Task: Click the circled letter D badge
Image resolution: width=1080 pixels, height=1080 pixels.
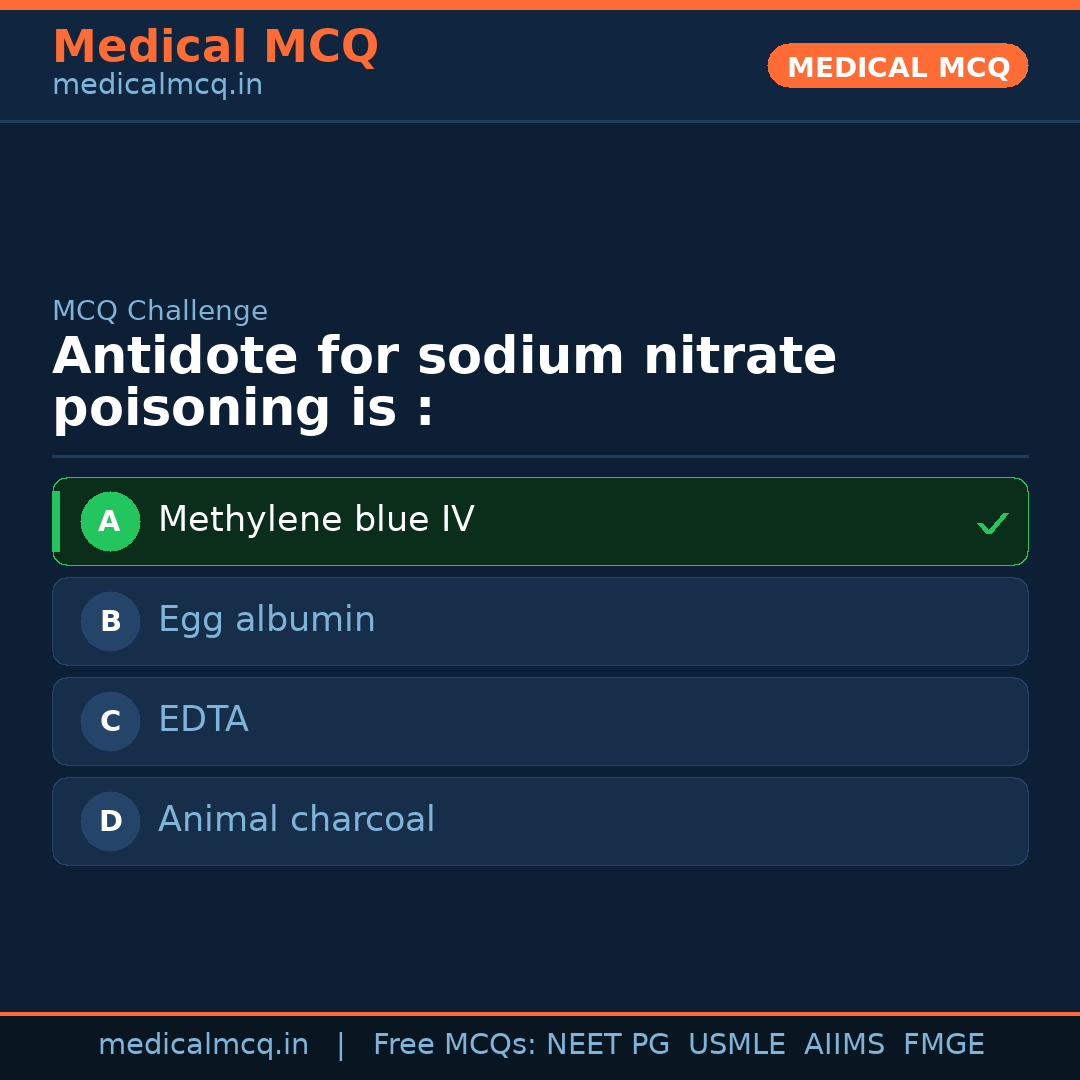Action: coord(110,821)
